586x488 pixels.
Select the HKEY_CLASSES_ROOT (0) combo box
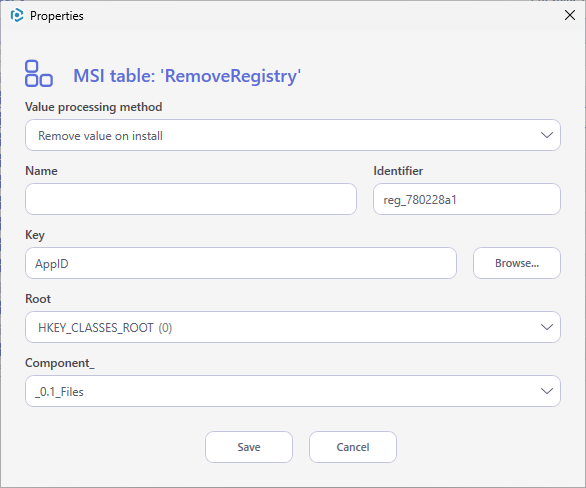pos(293,327)
